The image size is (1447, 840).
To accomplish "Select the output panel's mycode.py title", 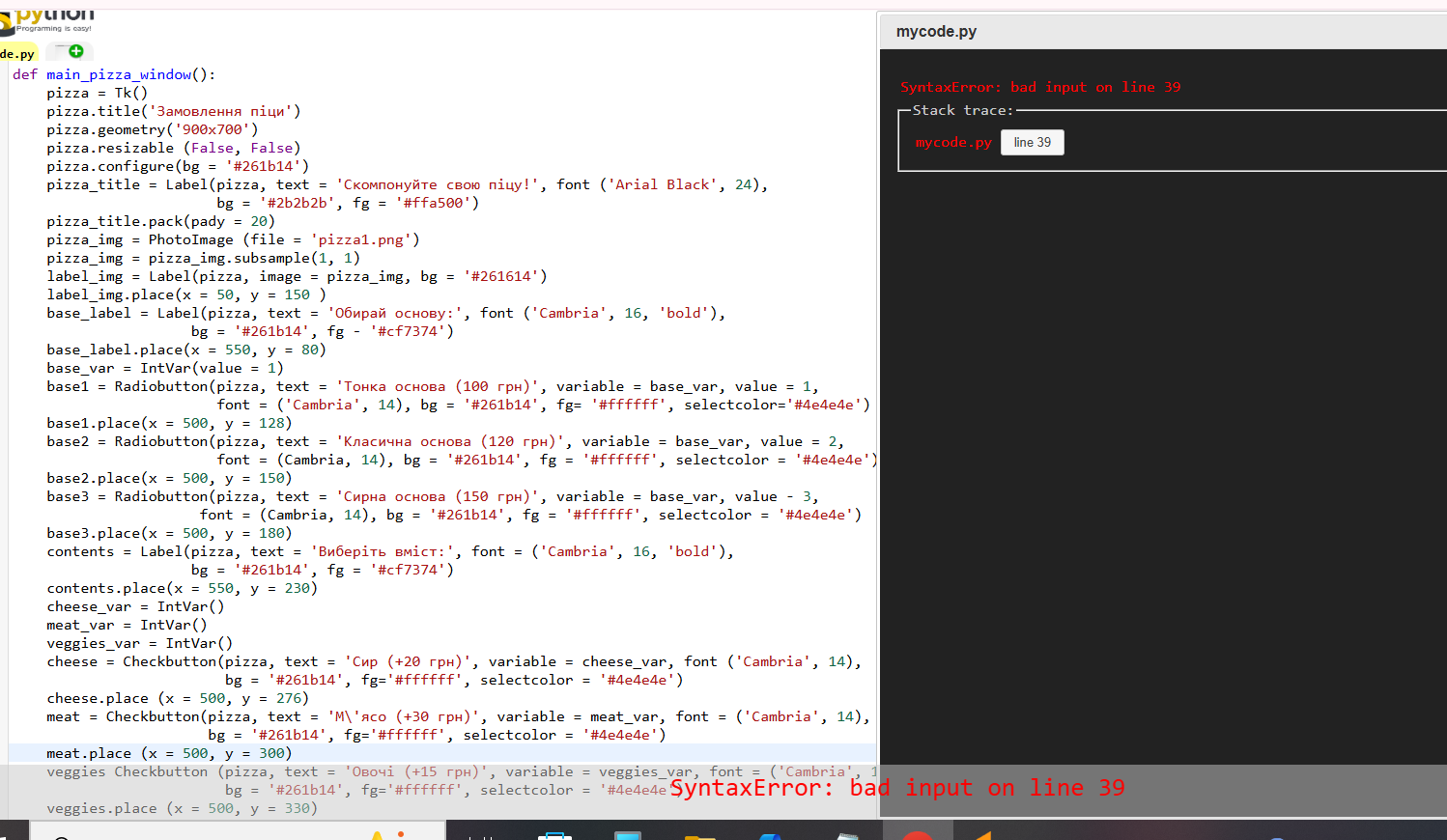I will click(x=936, y=32).
